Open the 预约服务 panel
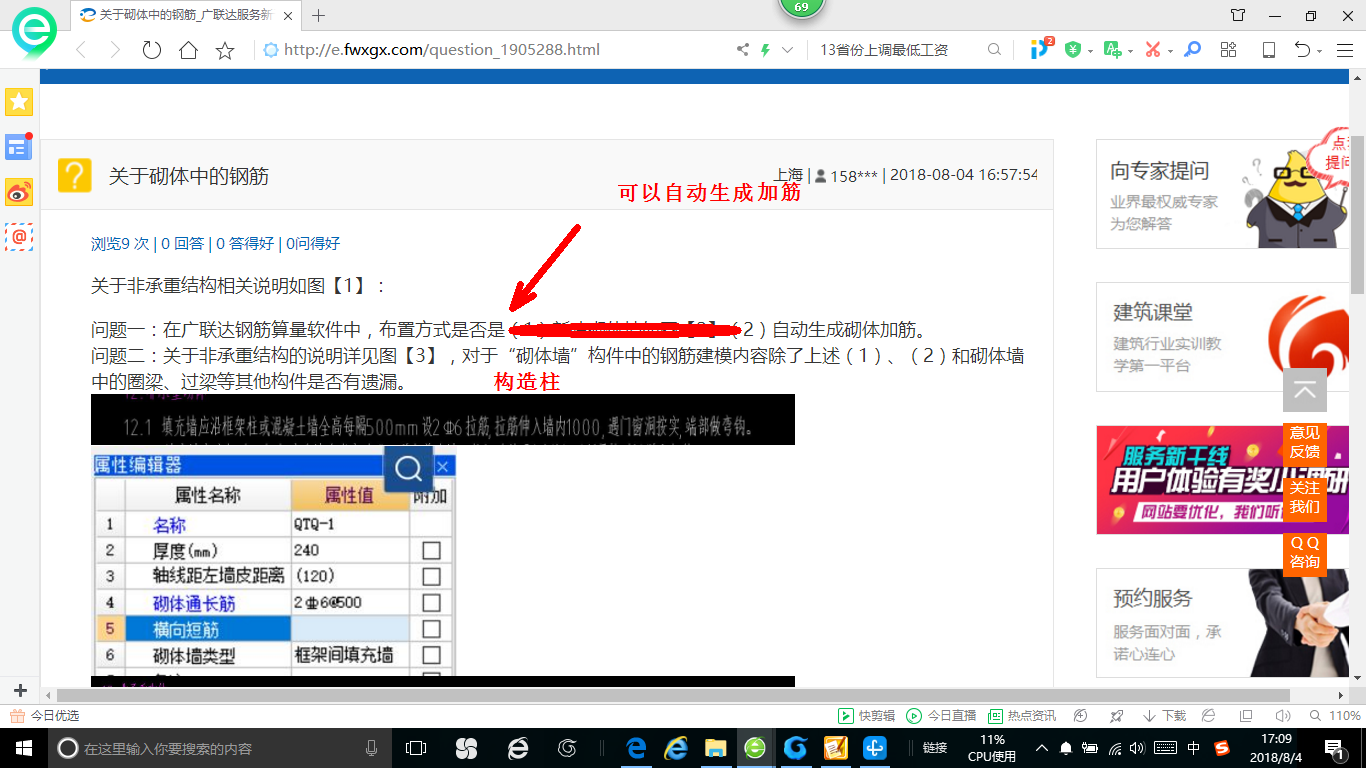The width and height of the screenshot is (1366, 768). 1222,623
